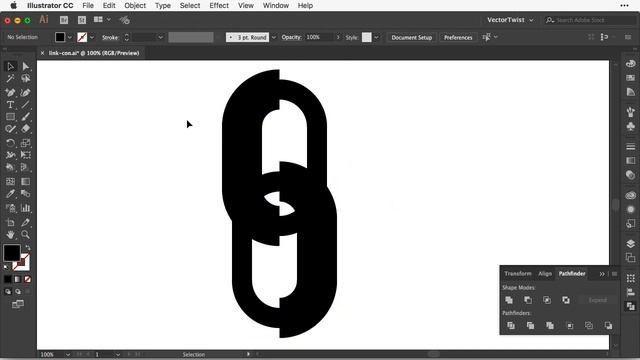640x360 pixels.
Task: Select the Rectangle tool
Action: point(10,117)
